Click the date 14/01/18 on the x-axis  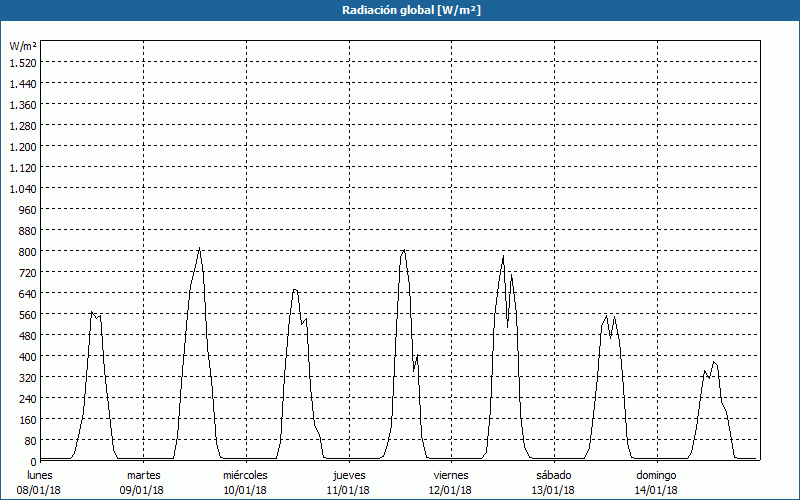[657, 490]
